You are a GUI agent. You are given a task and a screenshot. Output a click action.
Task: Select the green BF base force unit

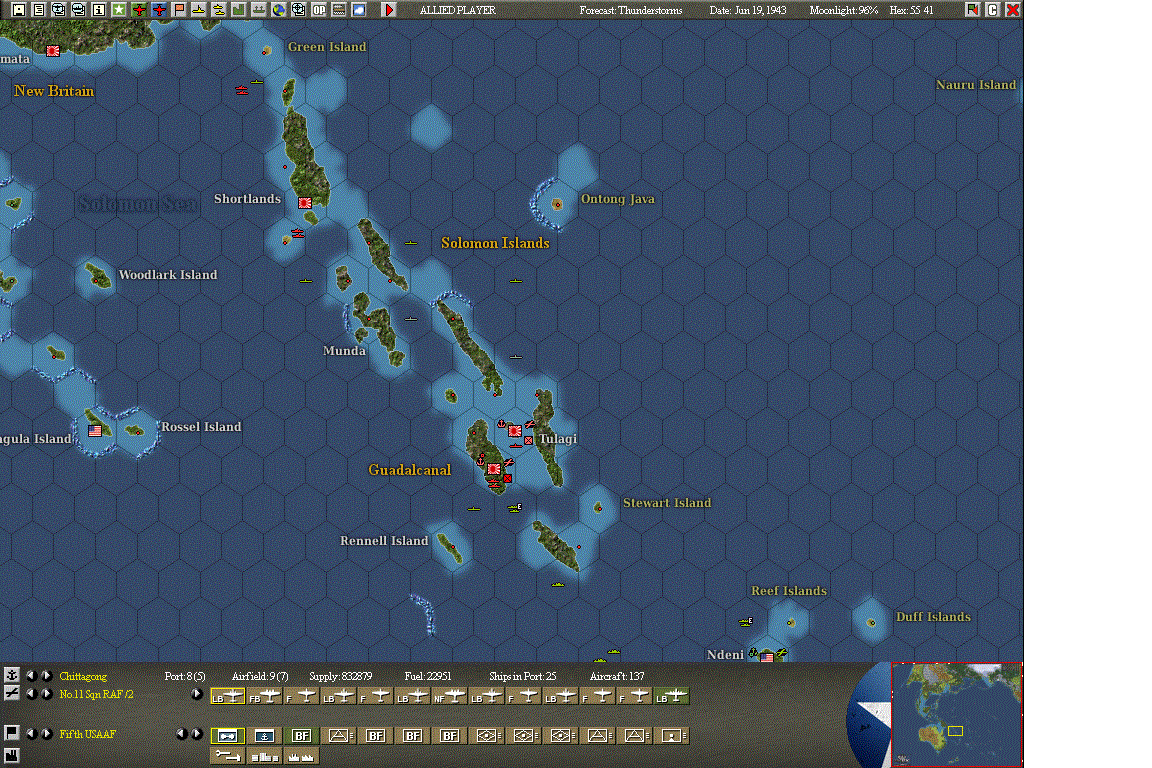click(301, 735)
